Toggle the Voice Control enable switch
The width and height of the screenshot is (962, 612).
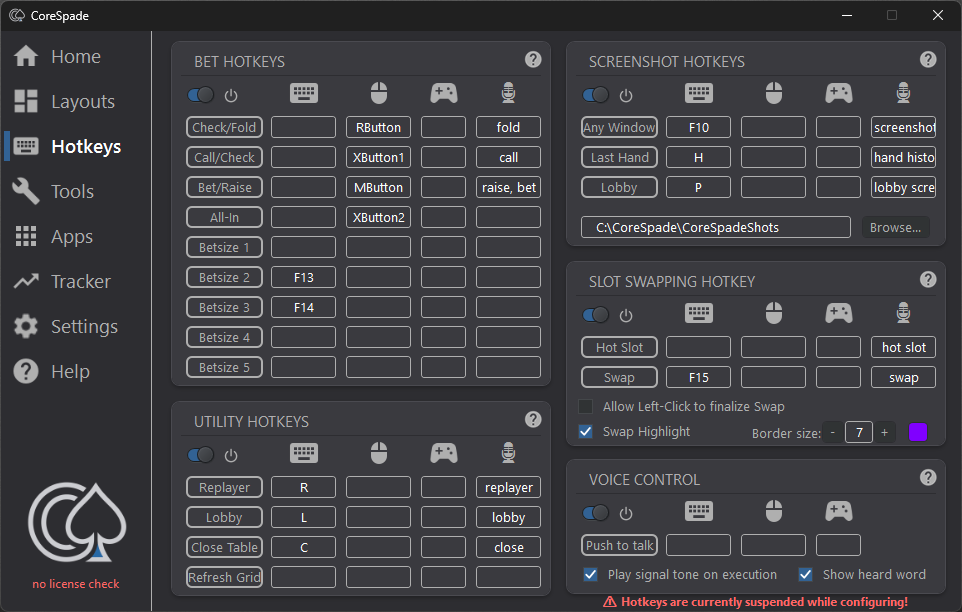(x=596, y=512)
